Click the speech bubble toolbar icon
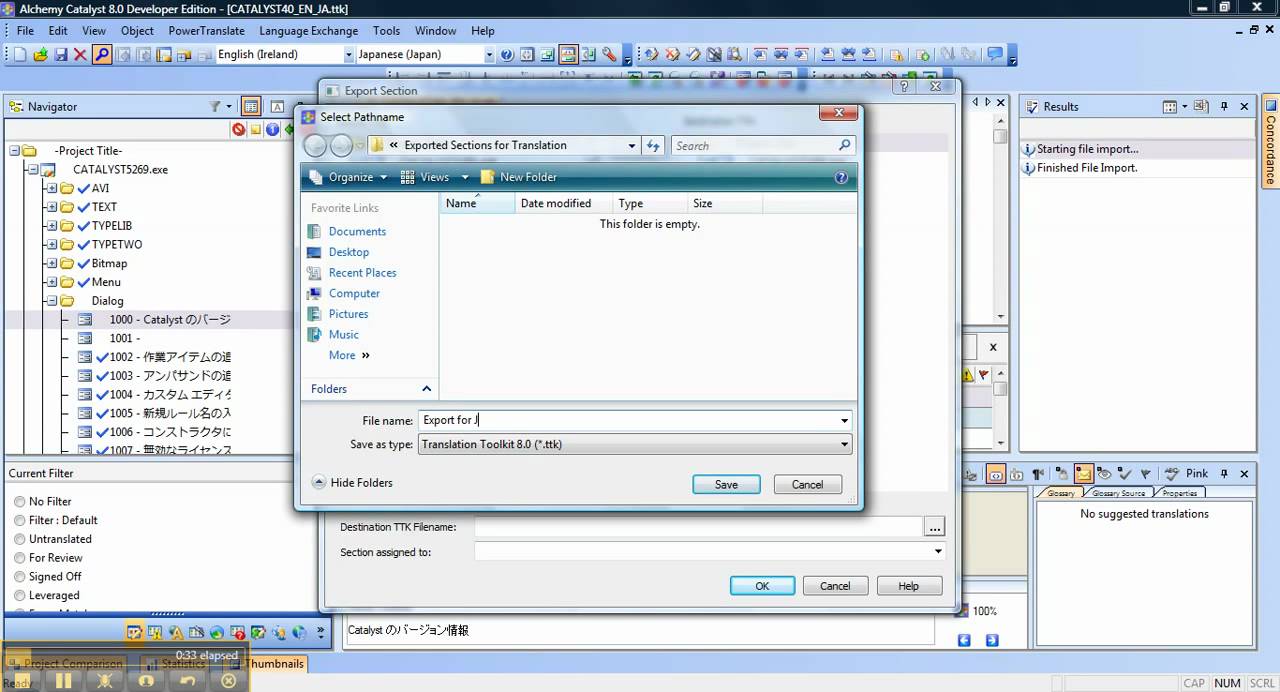 [995, 55]
